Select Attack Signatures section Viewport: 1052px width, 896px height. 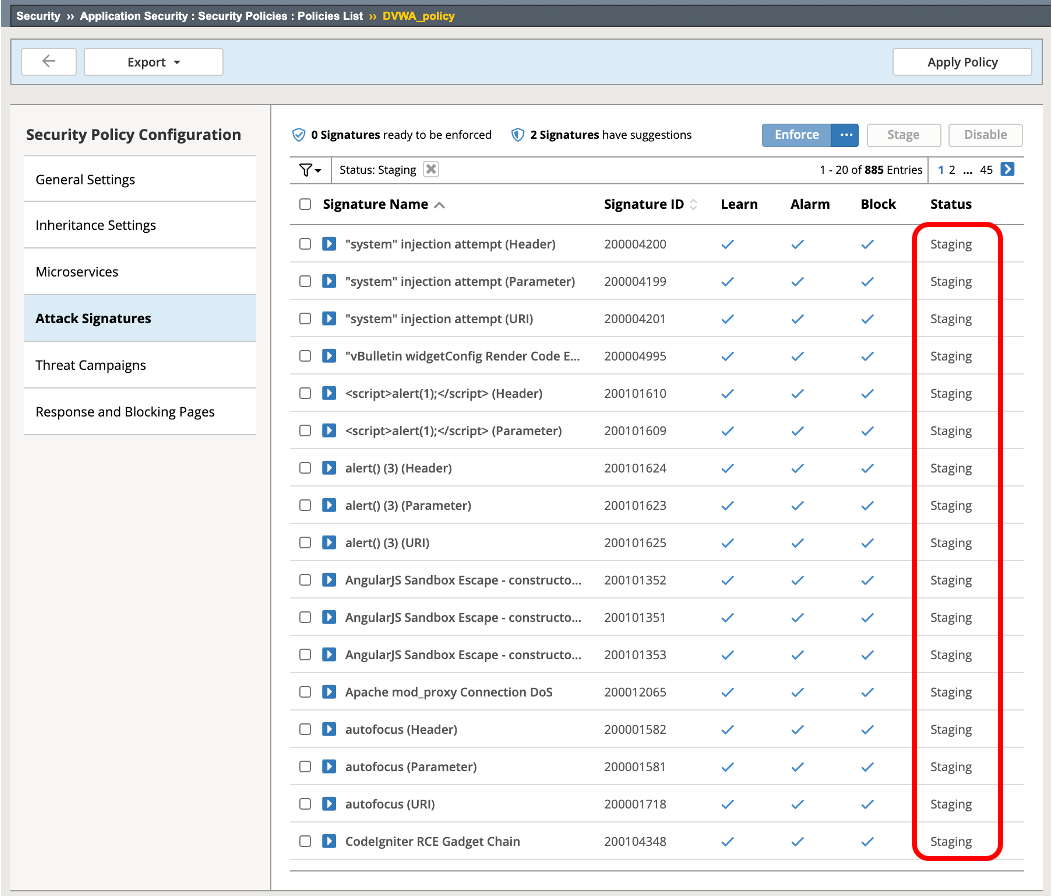(x=140, y=318)
